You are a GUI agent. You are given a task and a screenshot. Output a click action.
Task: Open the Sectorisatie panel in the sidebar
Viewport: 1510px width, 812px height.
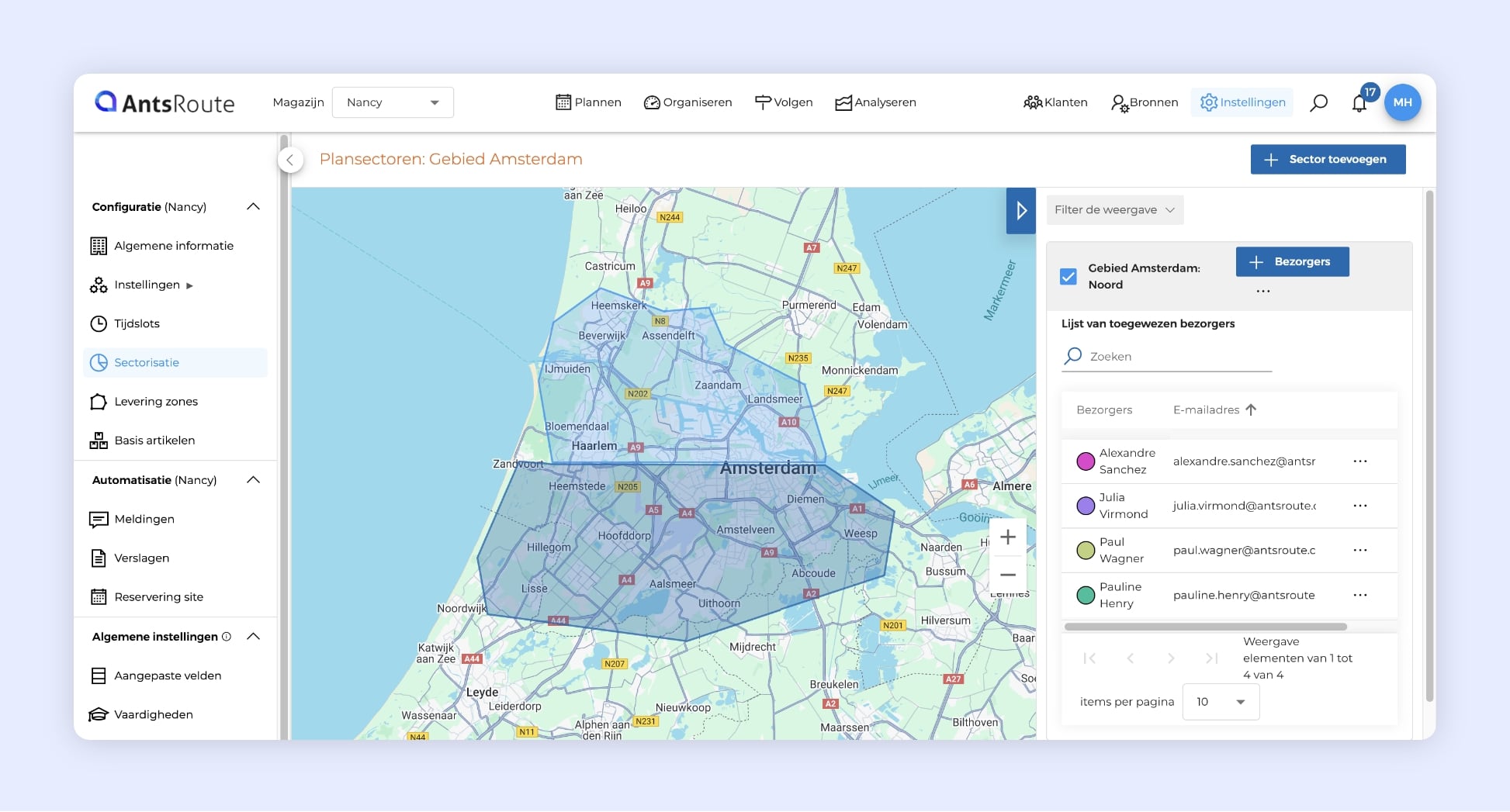click(147, 362)
